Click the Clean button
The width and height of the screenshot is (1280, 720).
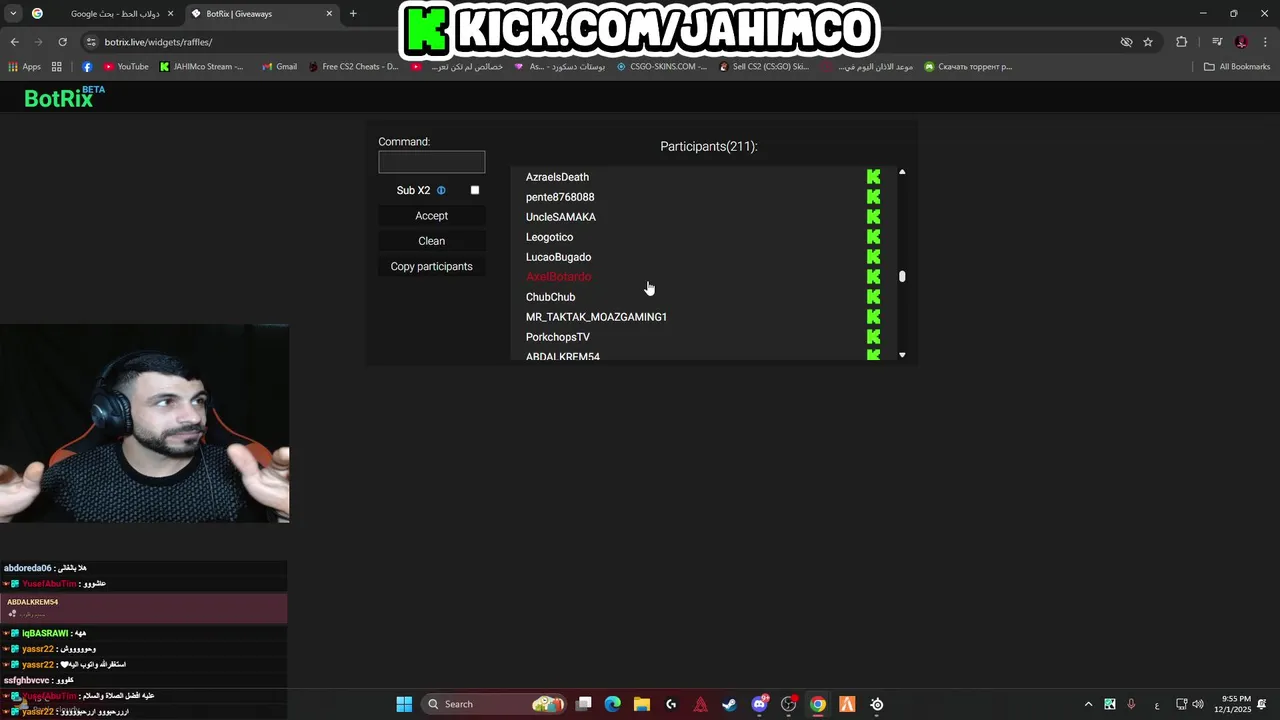(x=432, y=241)
